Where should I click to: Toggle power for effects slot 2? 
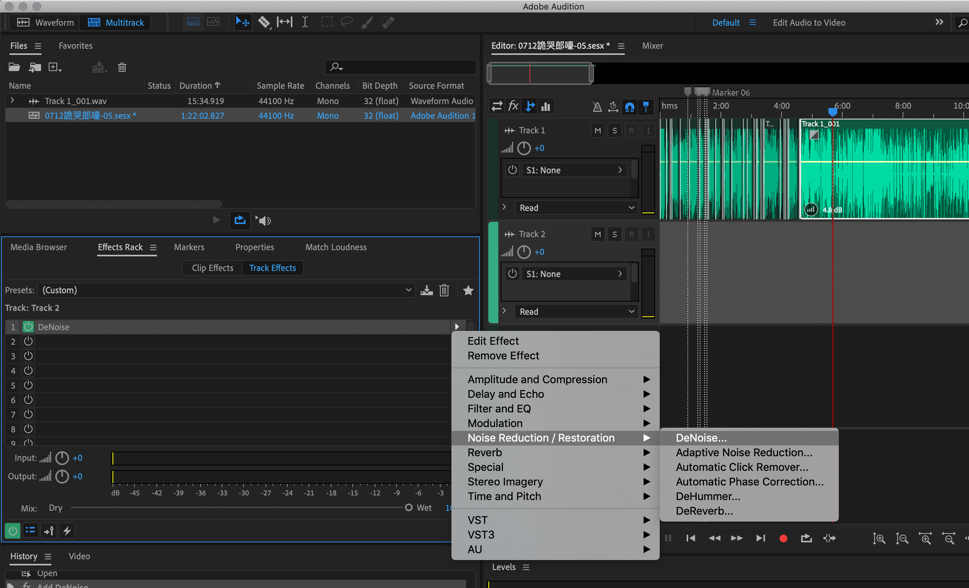coord(28,341)
